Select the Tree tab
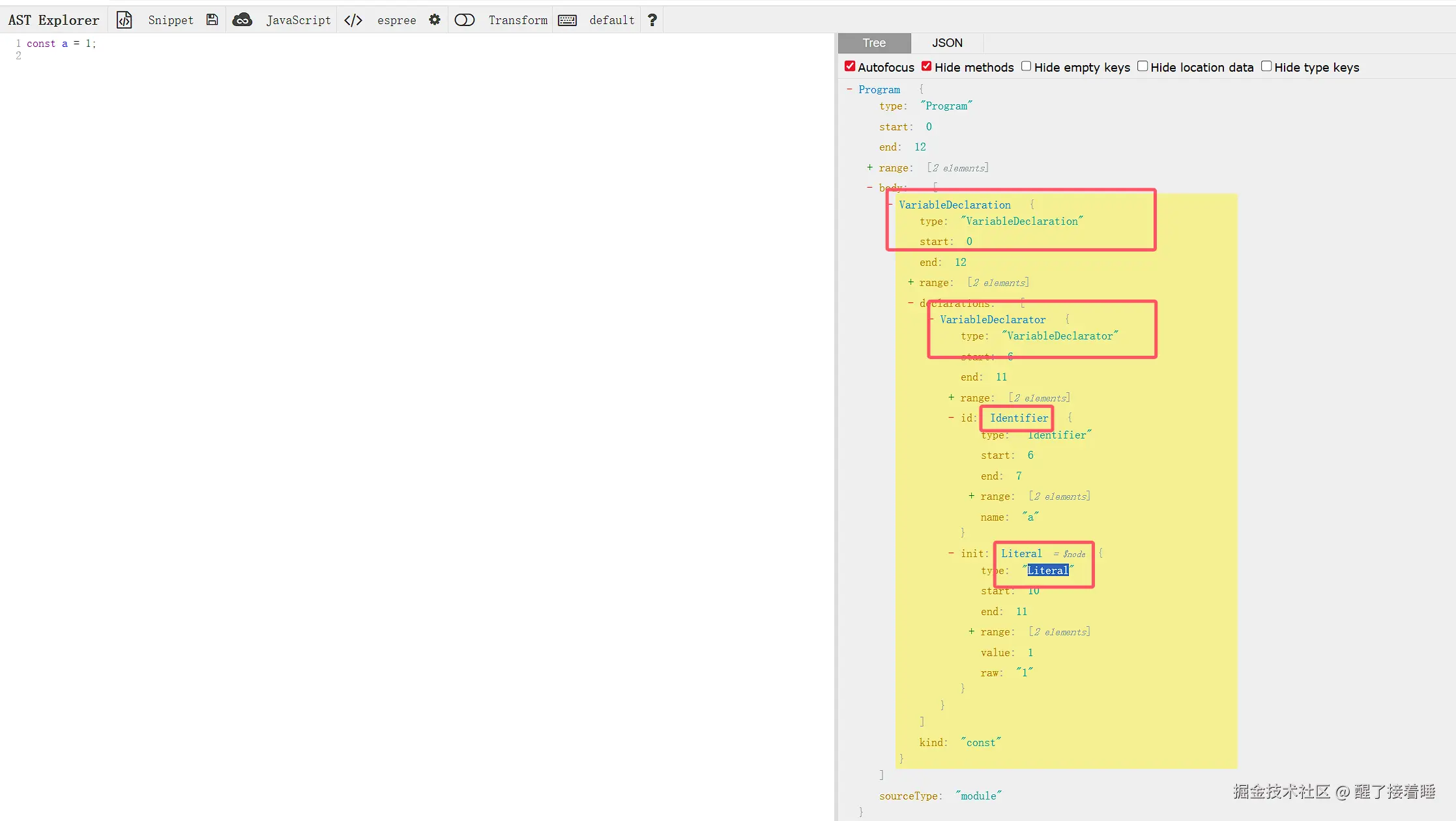1456x821 pixels. click(873, 43)
